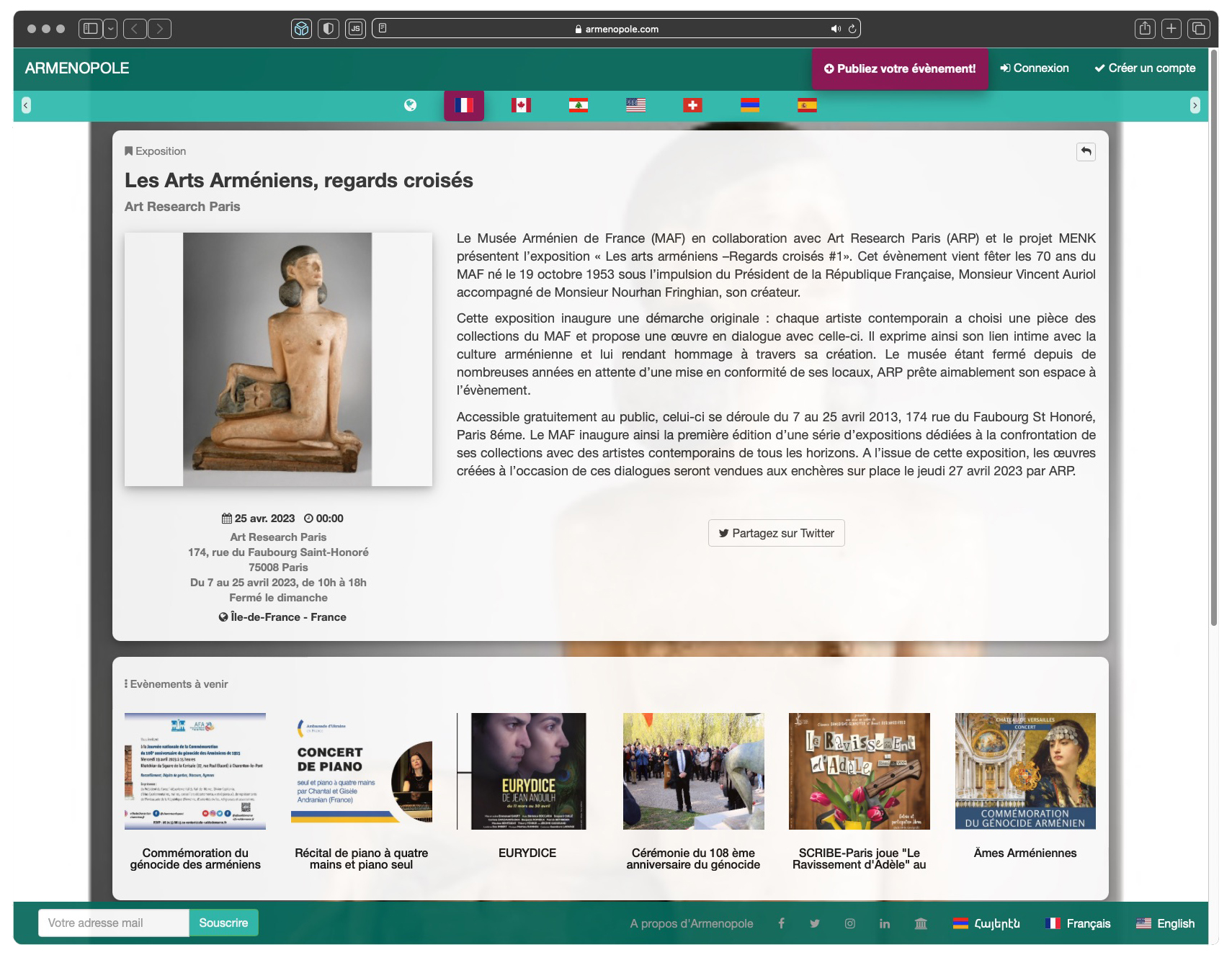Open Le Ravissement d'Adèle thumbnail
1232x955 pixels.
(x=860, y=771)
